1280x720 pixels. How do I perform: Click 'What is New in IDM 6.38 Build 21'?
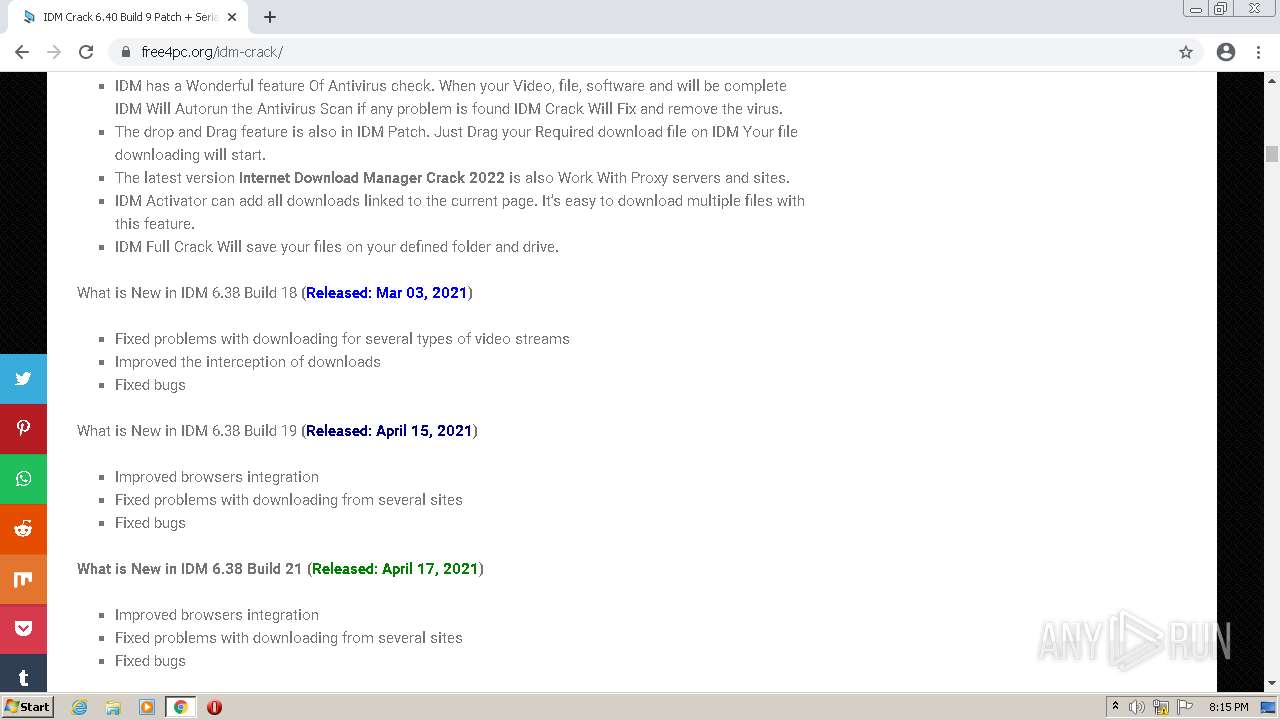189,569
